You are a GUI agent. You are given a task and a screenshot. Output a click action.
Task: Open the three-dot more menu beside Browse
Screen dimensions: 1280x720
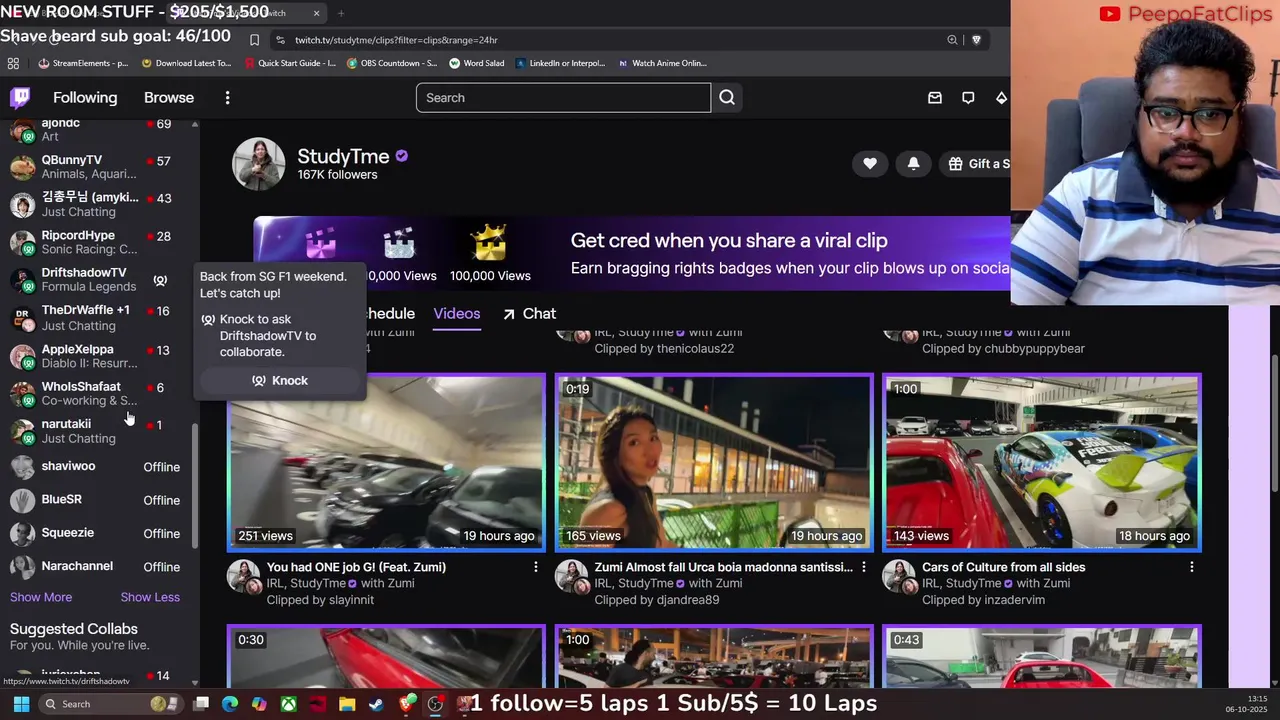[x=227, y=97]
